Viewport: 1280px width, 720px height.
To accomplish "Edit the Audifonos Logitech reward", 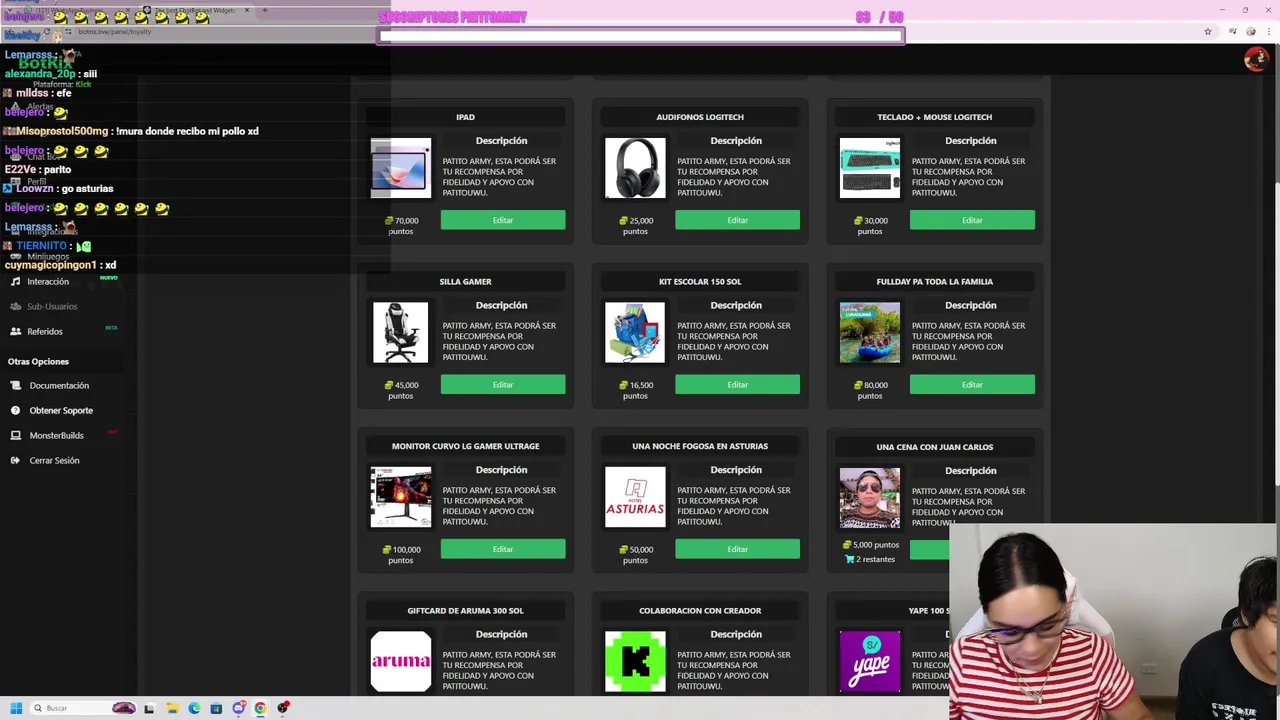I will tap(737, 220).
